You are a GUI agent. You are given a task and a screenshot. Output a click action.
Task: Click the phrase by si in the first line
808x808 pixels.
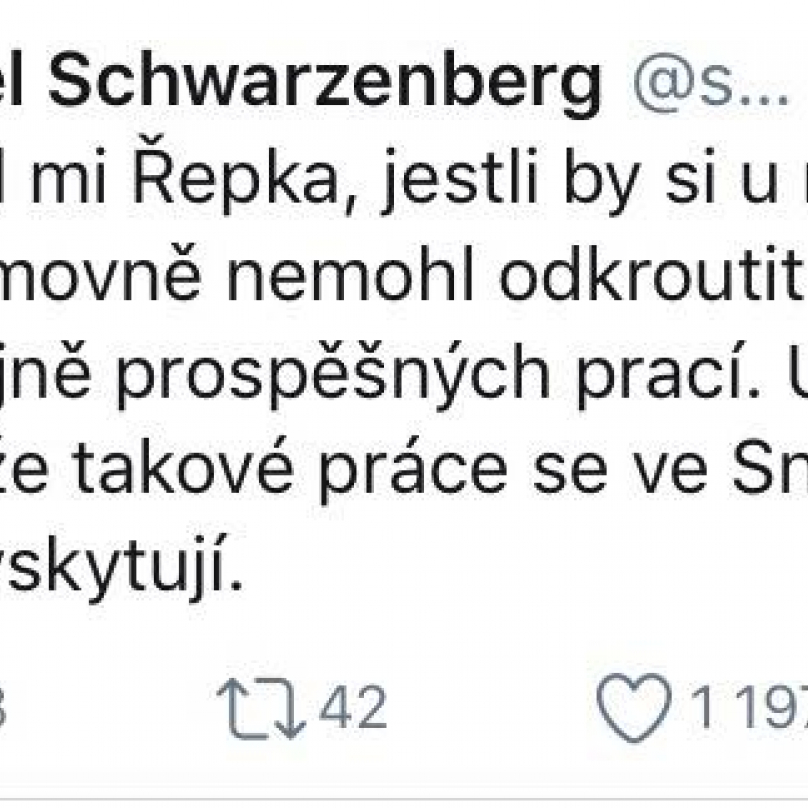[x=643, y=179]
